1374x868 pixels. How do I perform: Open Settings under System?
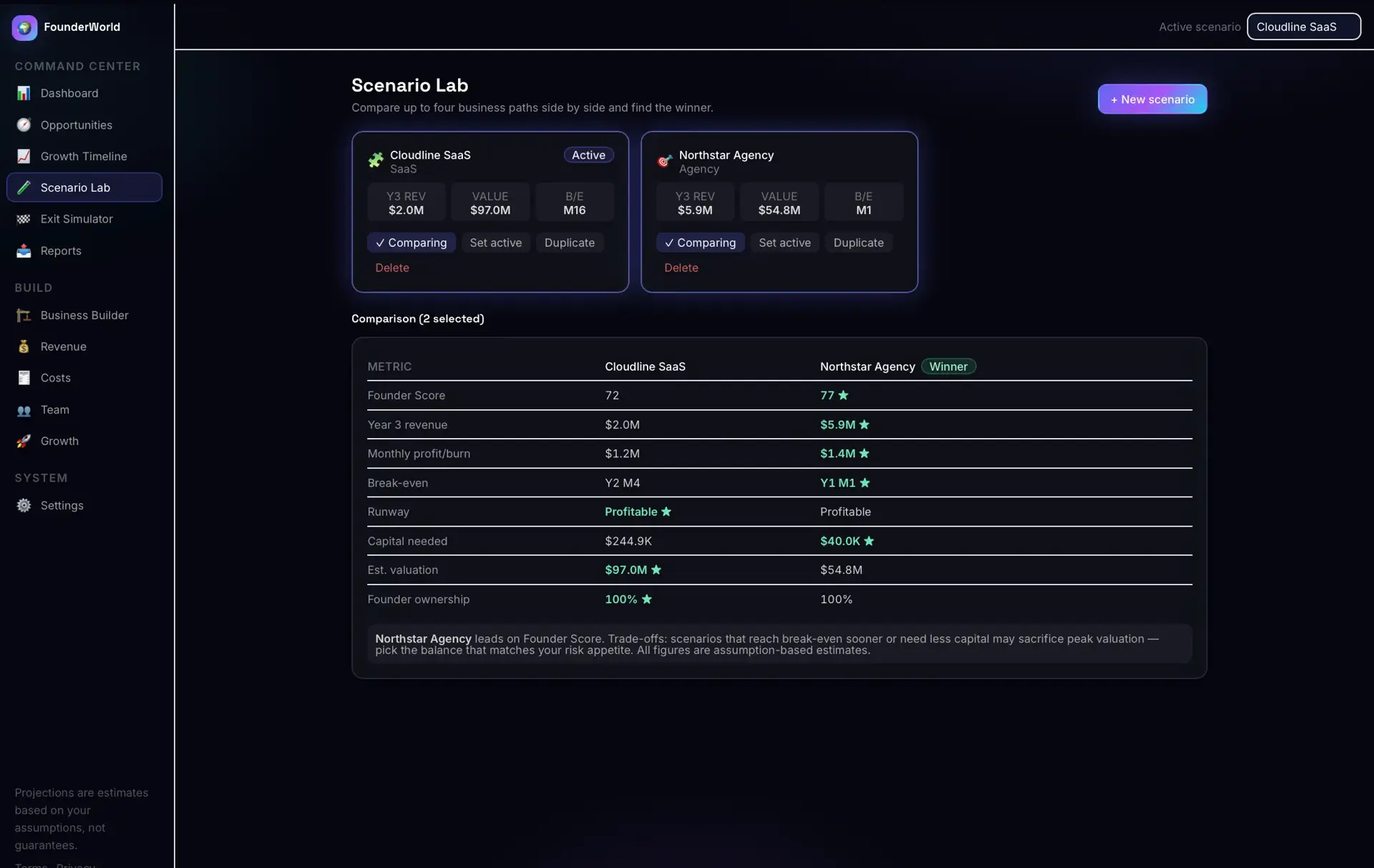point(84,505)
